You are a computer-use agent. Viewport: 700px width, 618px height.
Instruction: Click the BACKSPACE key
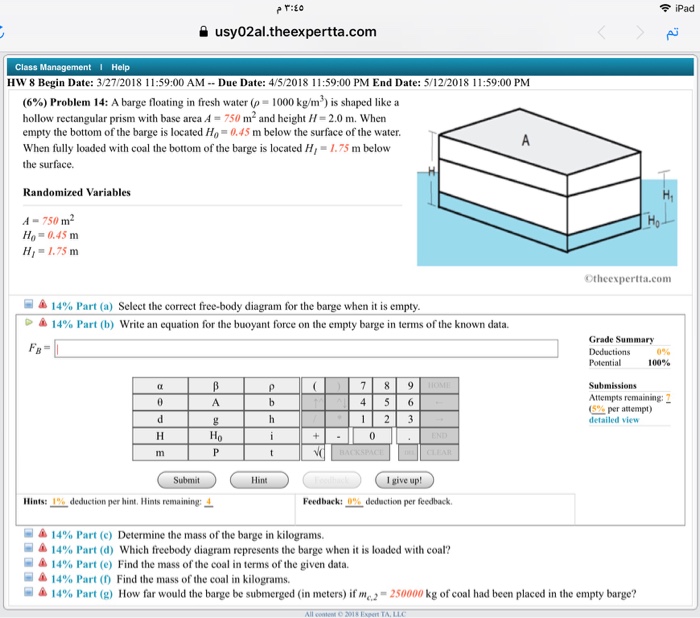pos(361,452)
